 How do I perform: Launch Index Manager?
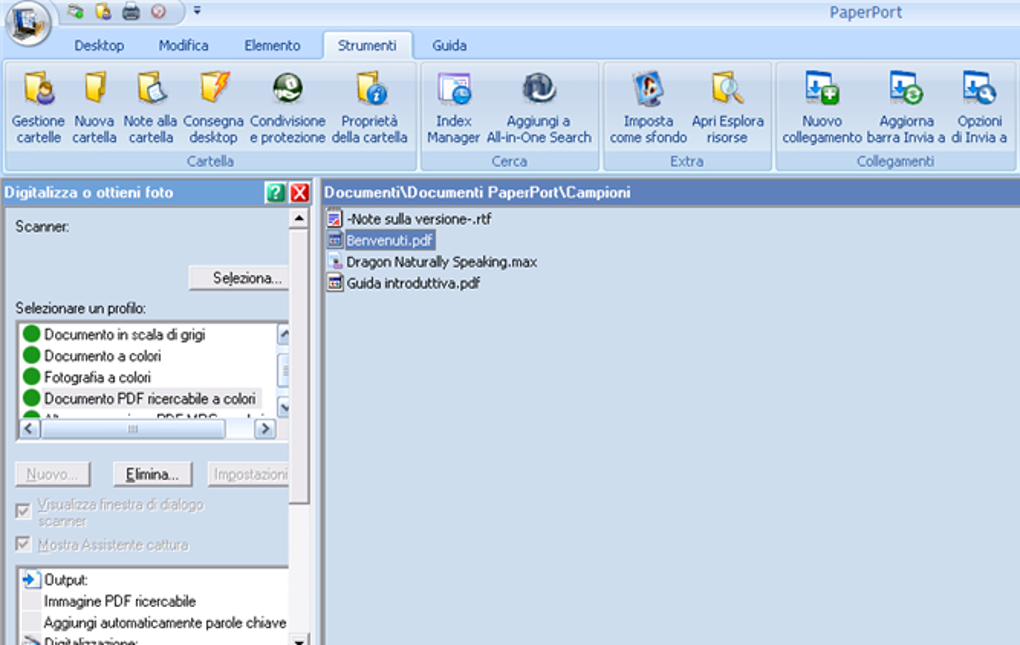(x=453, y=108)
